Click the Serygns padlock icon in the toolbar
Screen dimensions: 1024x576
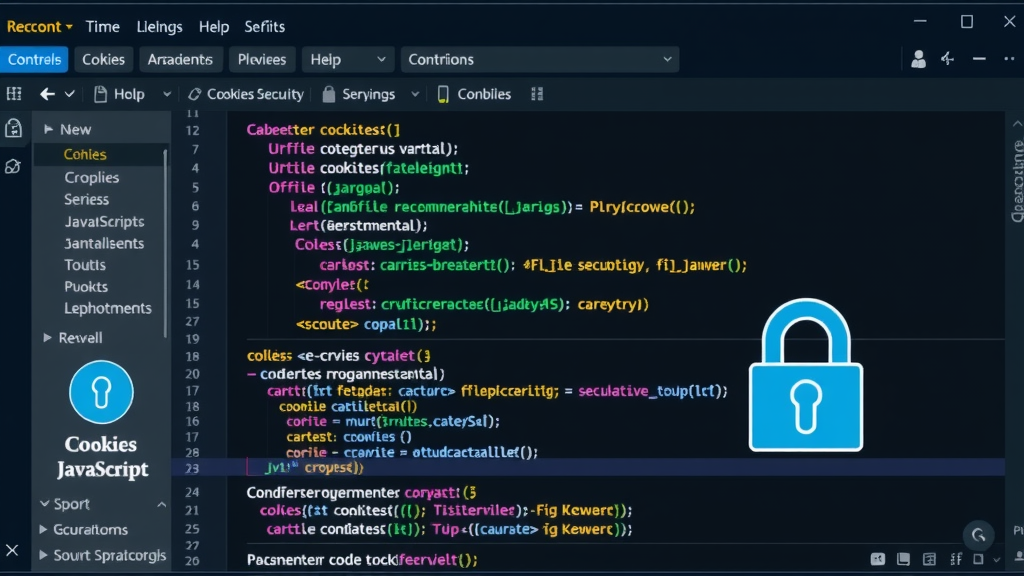[330, 94]
